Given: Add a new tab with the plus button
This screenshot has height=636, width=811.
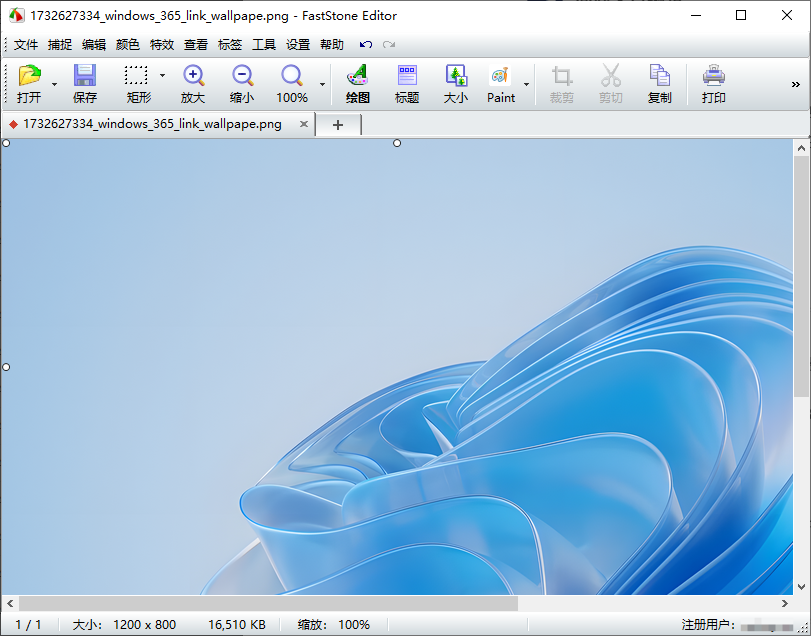Looking at the screenshot, I should [x=338, y=125].
